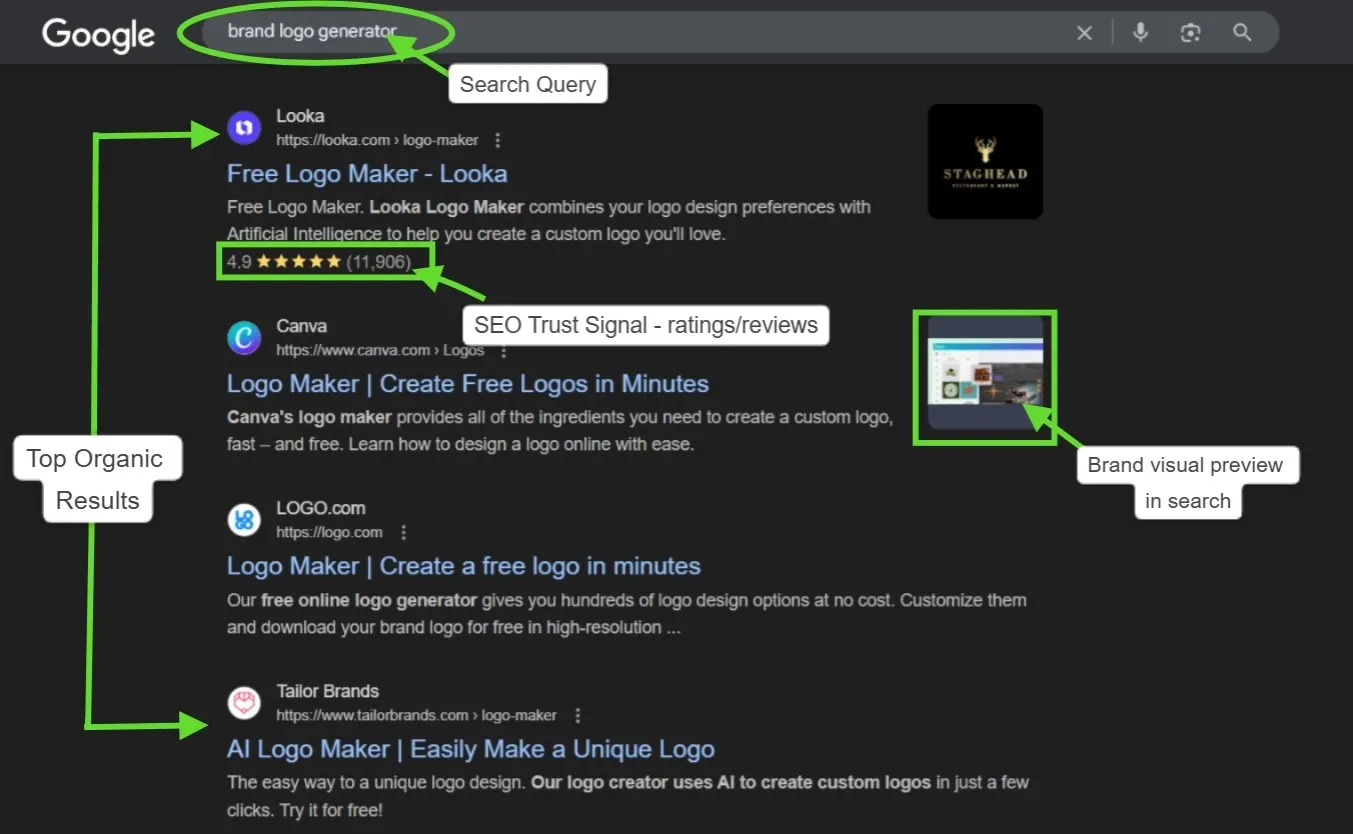The width and height of the screenshot is (1353, 834).
Task: Open "Free Logo Maker - Looka" link
Action: [x=367, y=174]
